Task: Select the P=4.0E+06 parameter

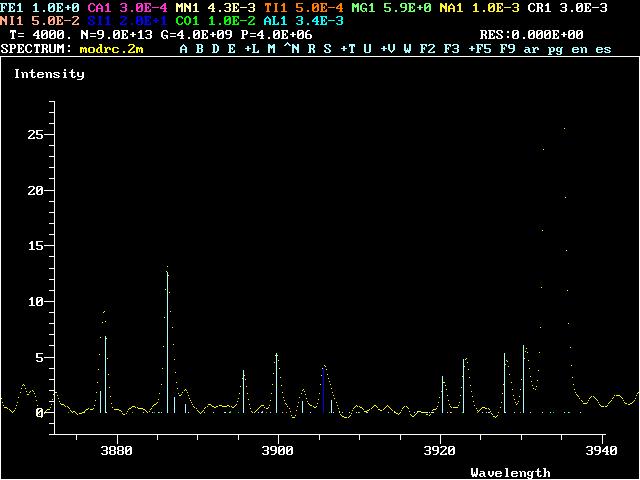Action: [x=276, y=35]
